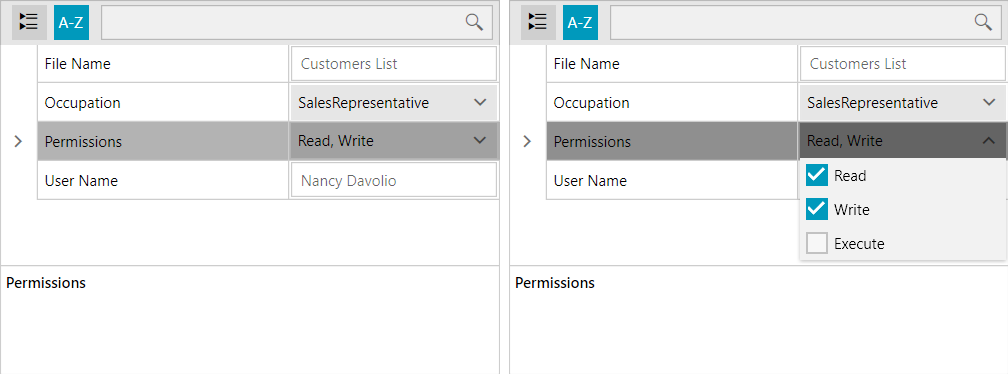Image resolution: width=1008 pixels, height=374 pixels.
Task: Click the search box in left panel
Action: pos(297,22)
